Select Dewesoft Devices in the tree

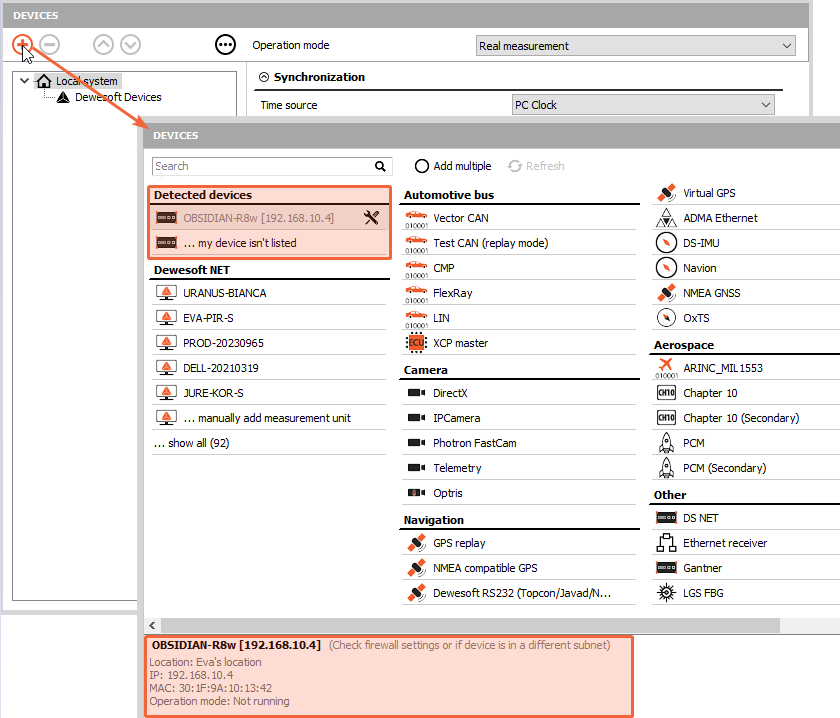(x=118, y=97)
